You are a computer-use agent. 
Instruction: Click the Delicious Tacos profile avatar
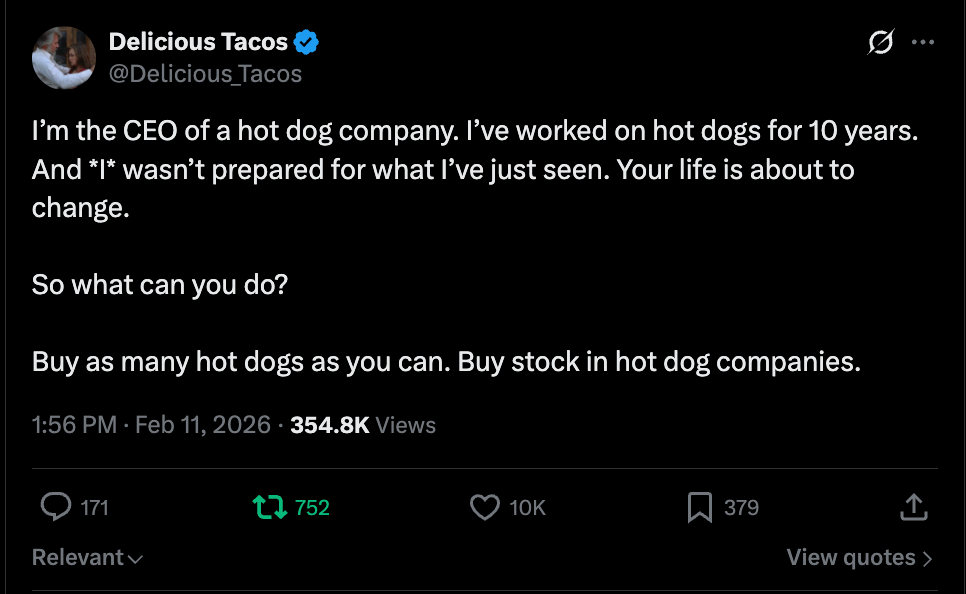(x=63, y=58)
